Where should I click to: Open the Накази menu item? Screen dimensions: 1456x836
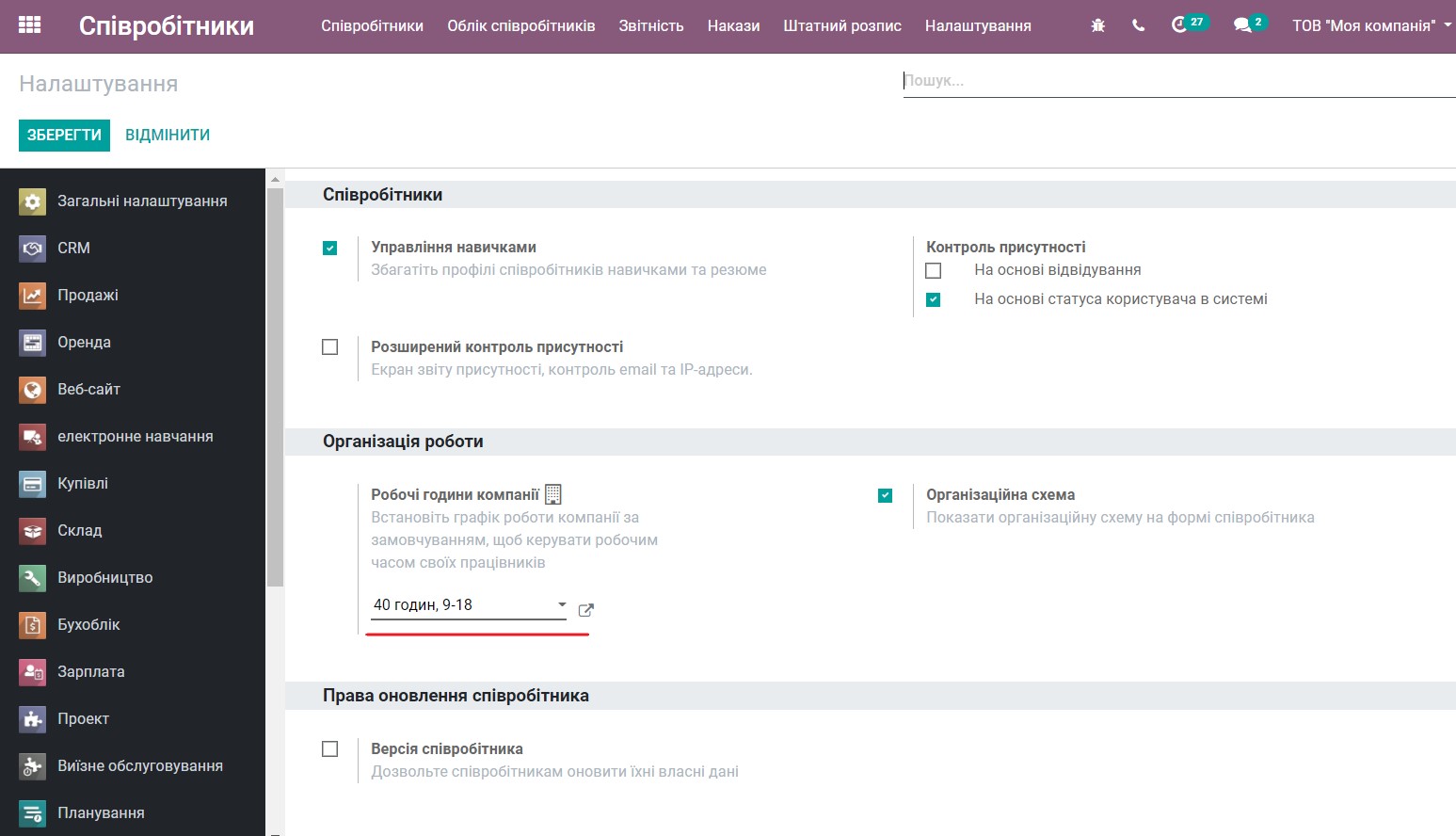tap(733, 26)
